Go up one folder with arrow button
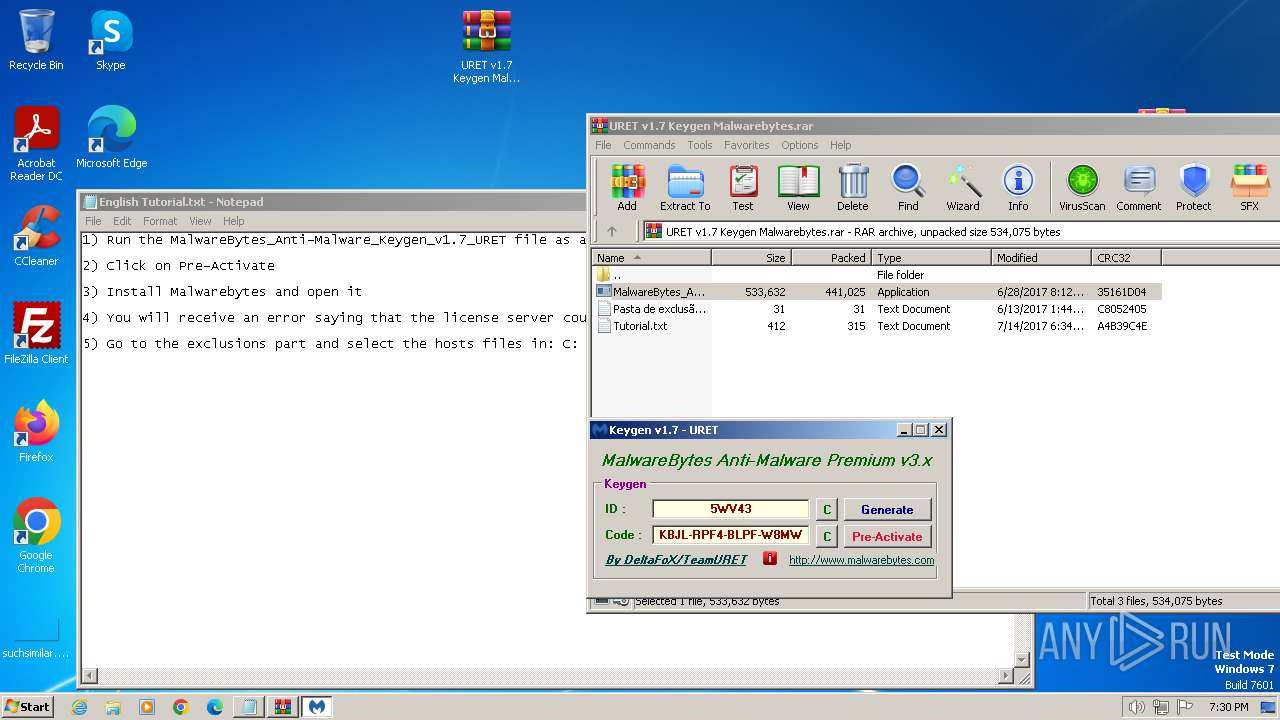 (x=612, y=231)
